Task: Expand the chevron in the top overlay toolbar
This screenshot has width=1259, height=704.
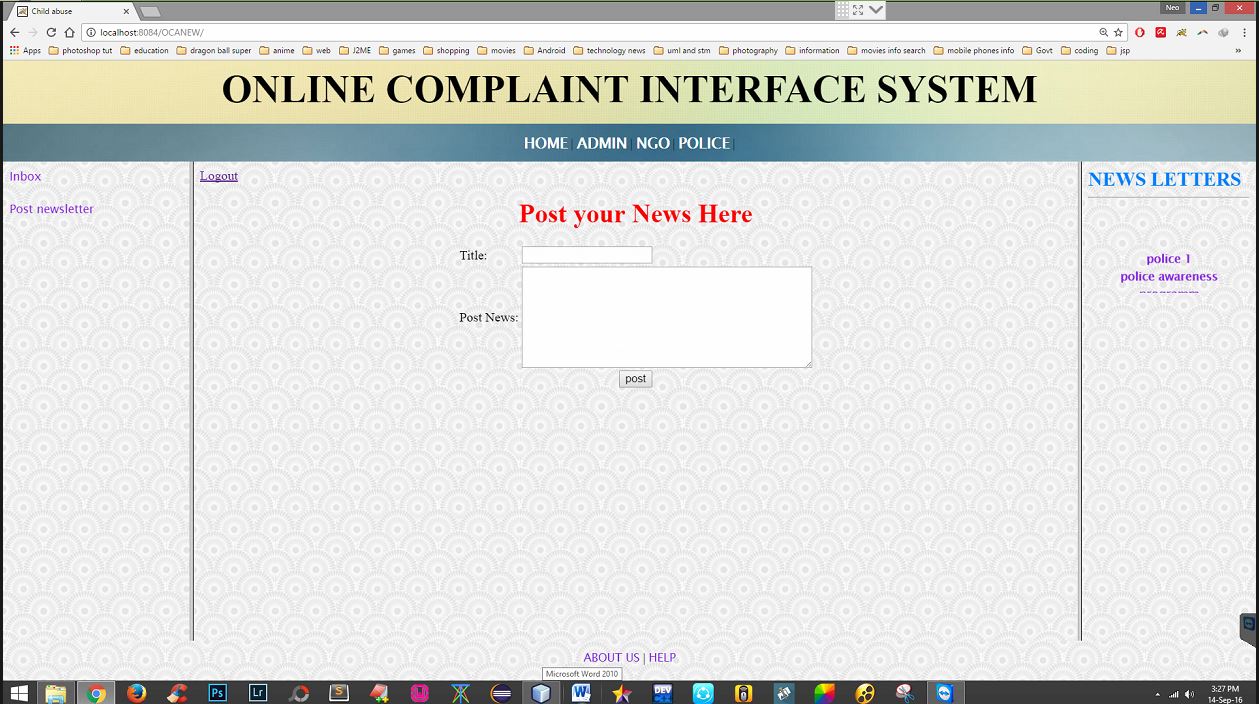Action: pyautogui.click(x=876, y=10)
